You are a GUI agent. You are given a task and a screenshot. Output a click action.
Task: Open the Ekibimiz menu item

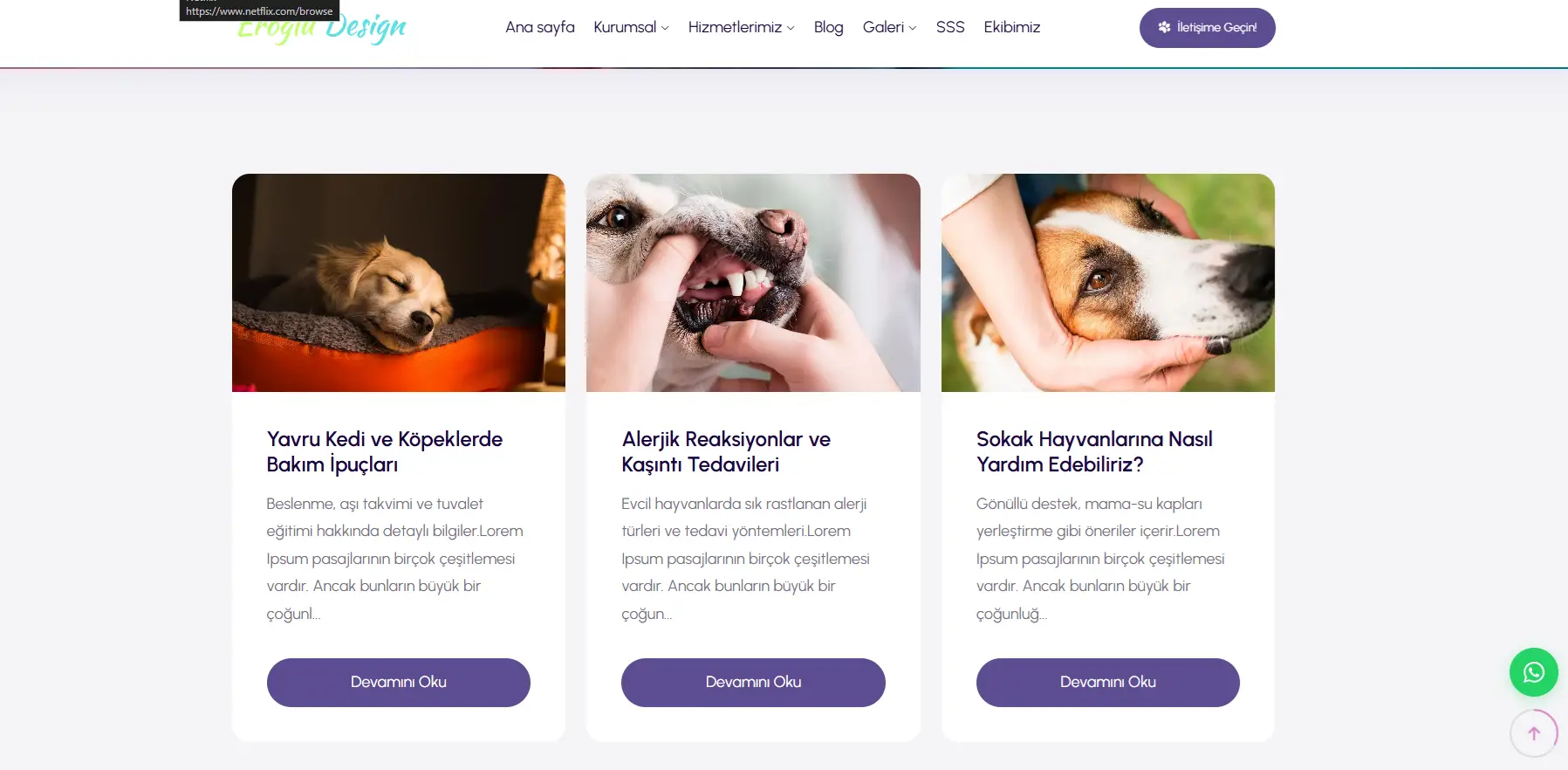(1011, 27)
